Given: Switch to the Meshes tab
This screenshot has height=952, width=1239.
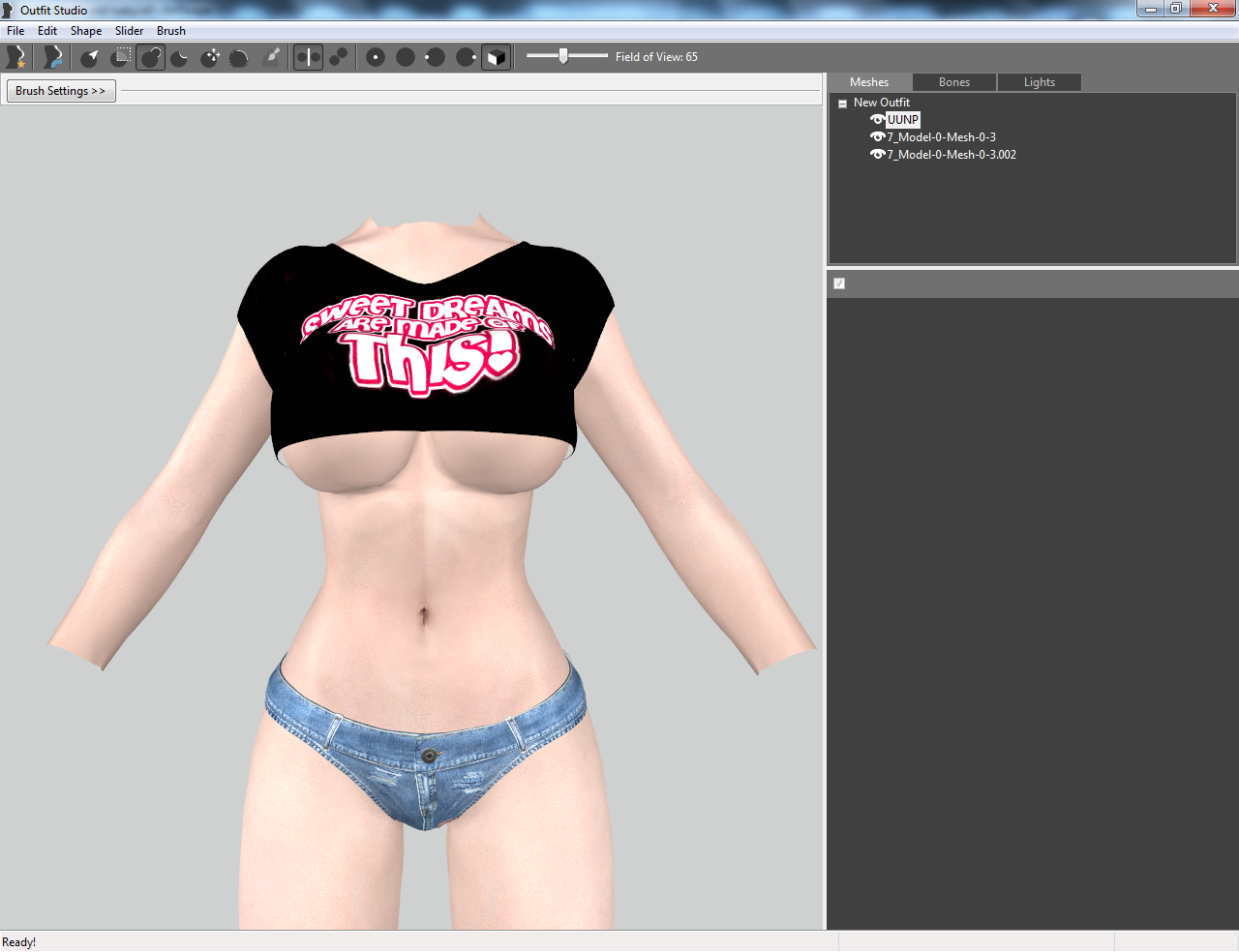Looking at the screenshot, I should (869, 82).
